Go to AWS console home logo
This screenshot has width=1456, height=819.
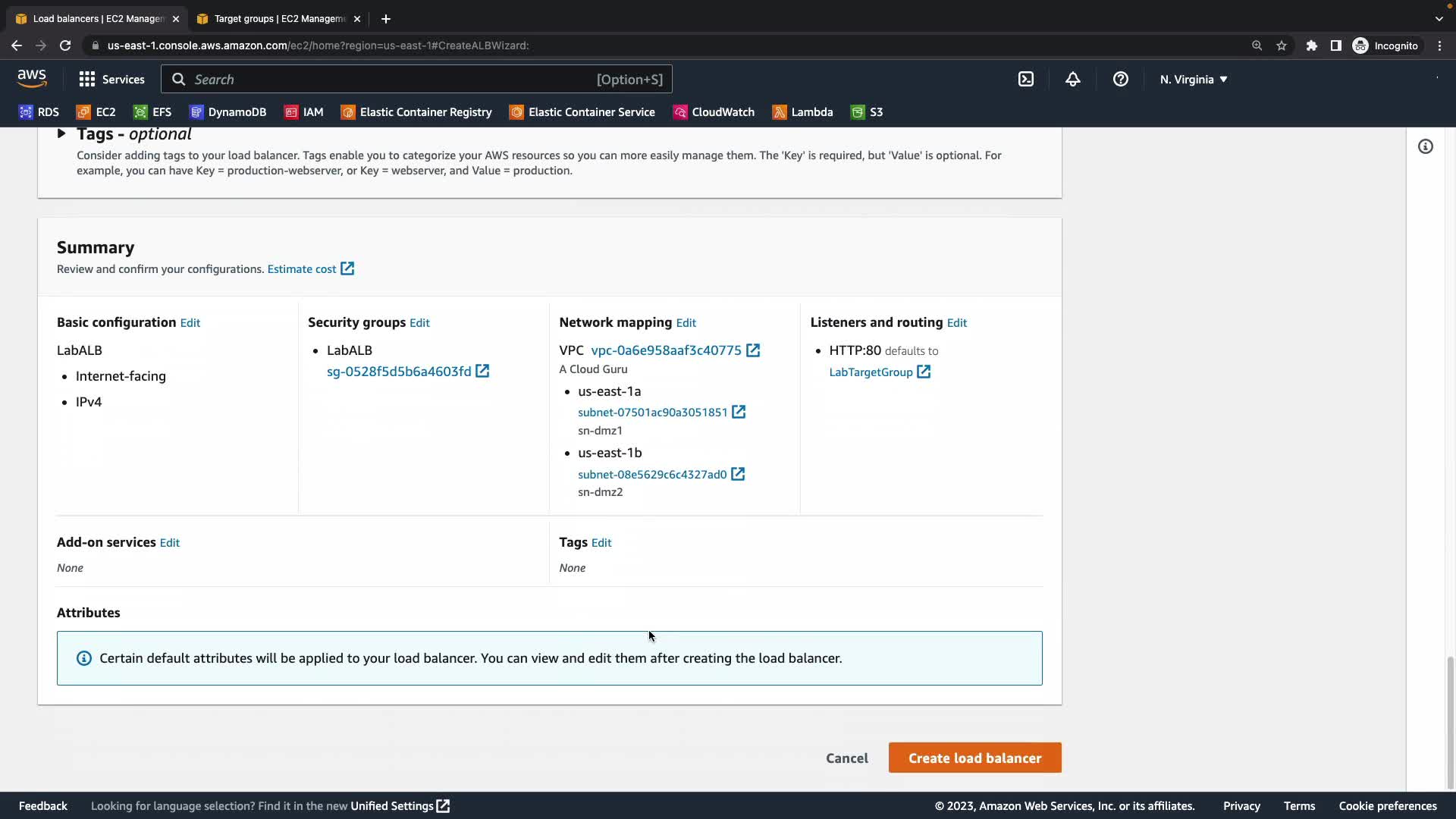(x=32, y=78)
